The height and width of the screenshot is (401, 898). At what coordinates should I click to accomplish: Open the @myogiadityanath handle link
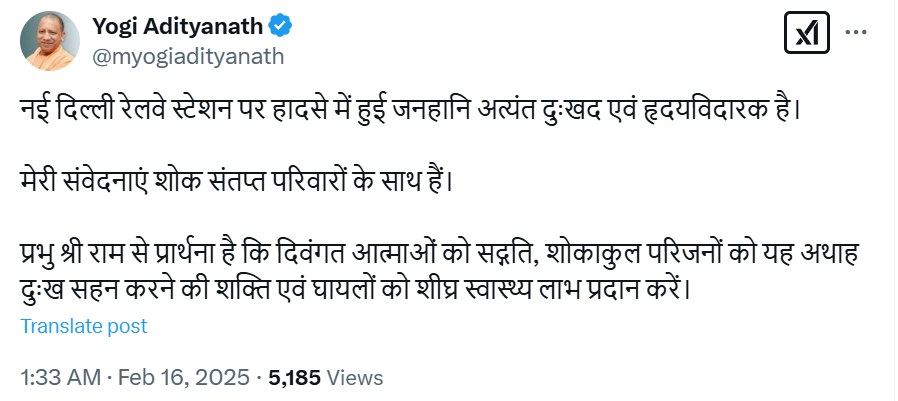click(x=188, y=56)
